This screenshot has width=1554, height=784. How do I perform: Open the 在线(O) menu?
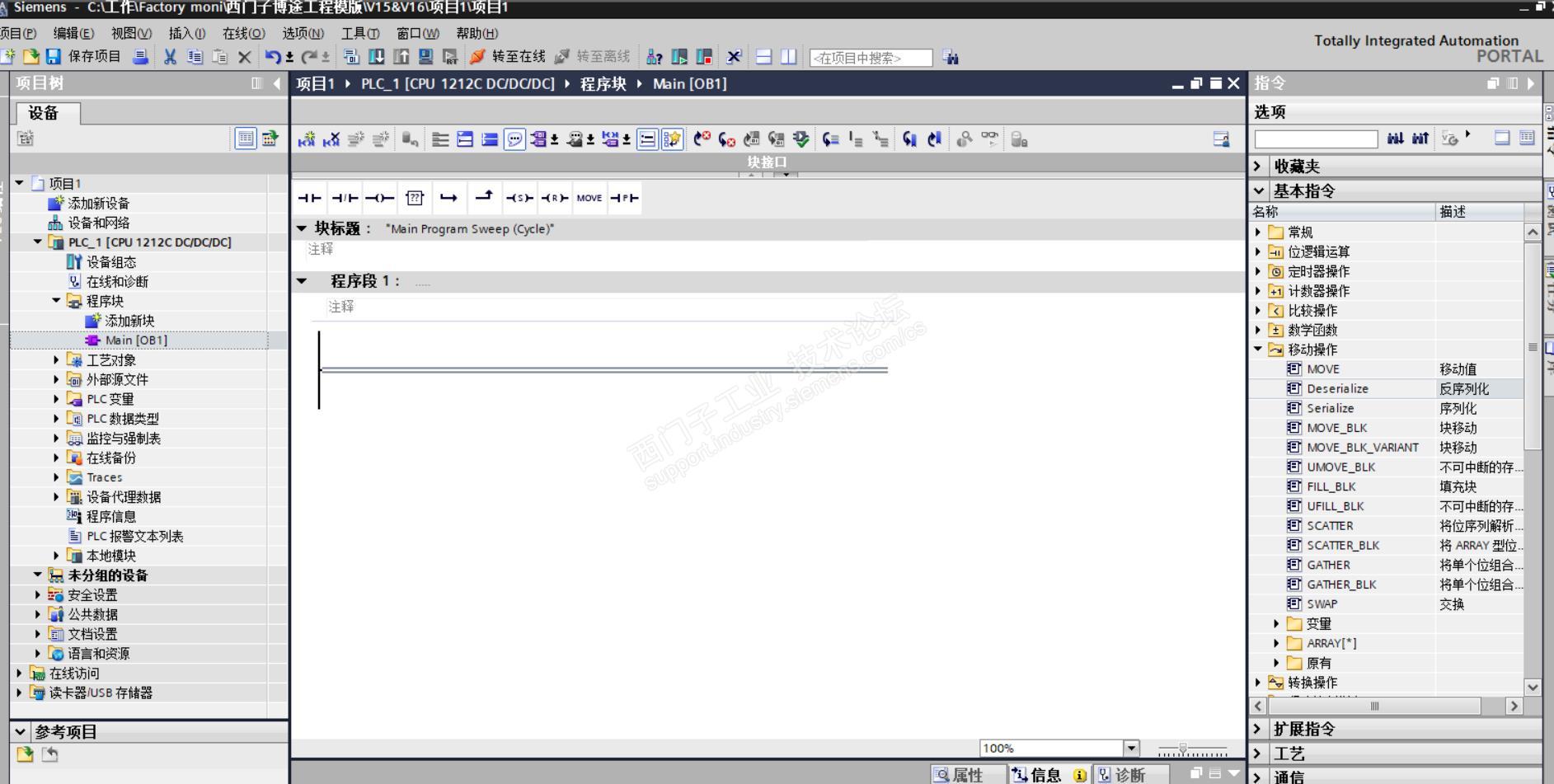244,33
